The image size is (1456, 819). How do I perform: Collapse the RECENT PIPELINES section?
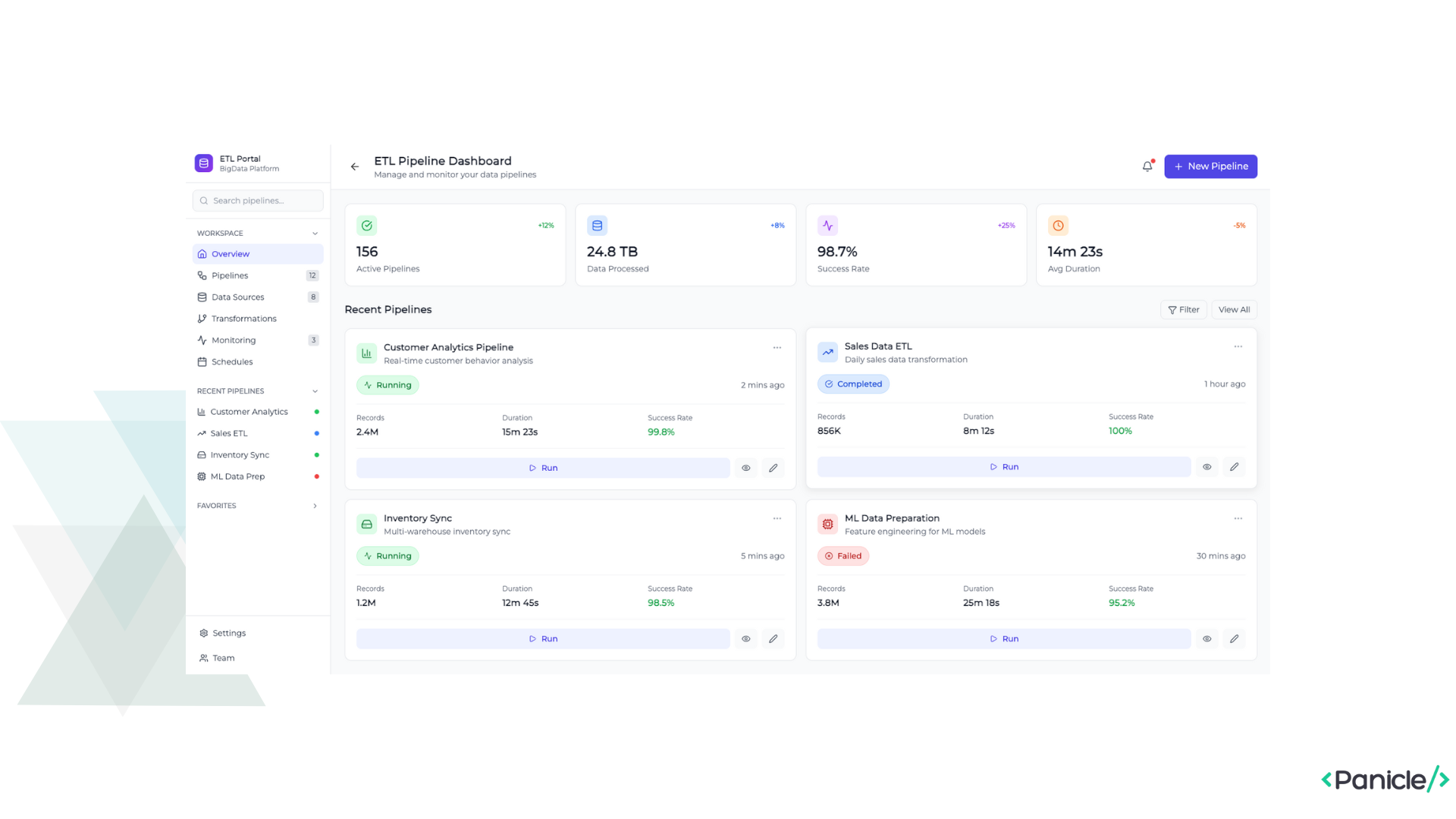tap(315, 391)
